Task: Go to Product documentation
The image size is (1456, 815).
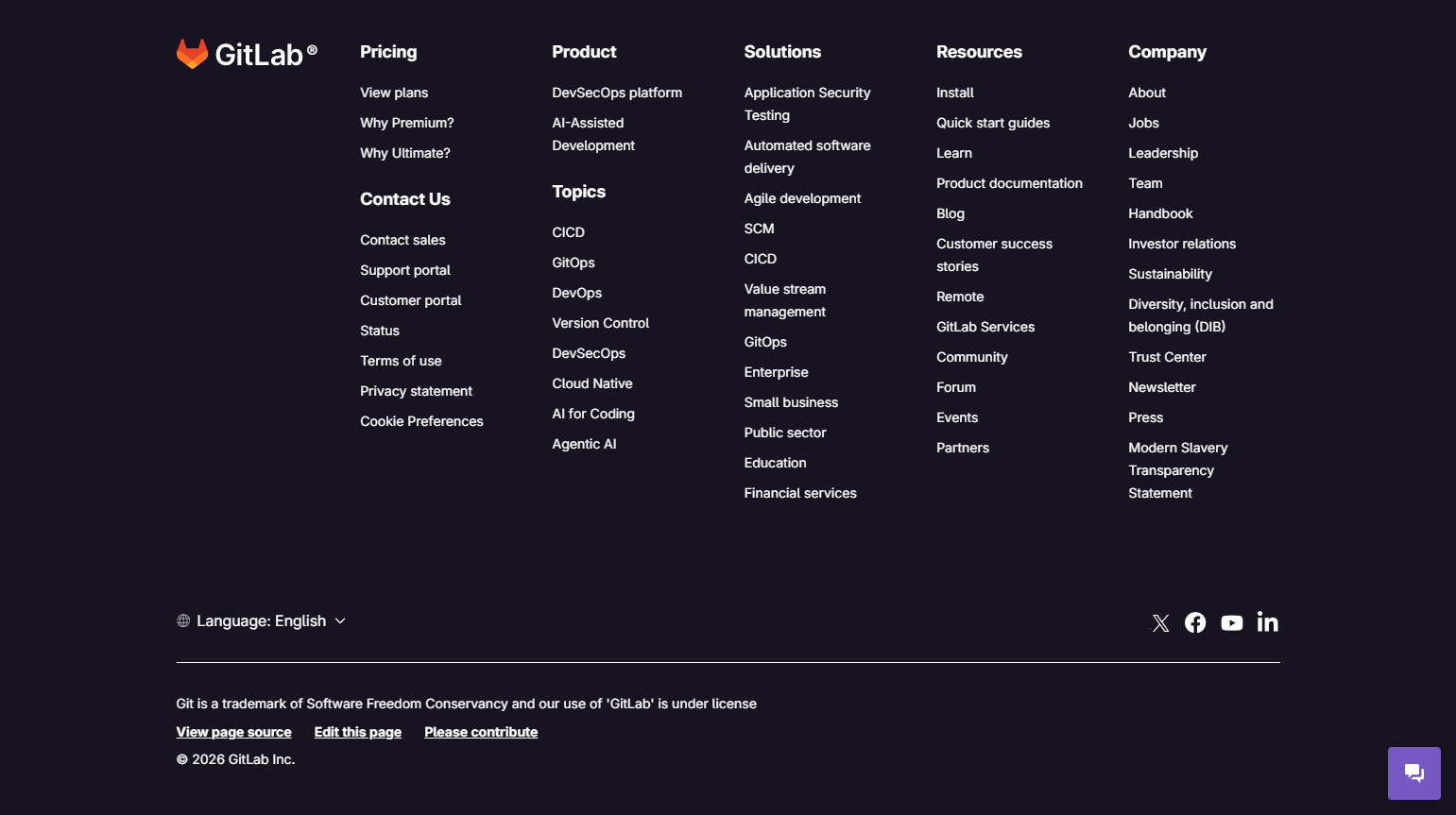Action: (1009, 183)
